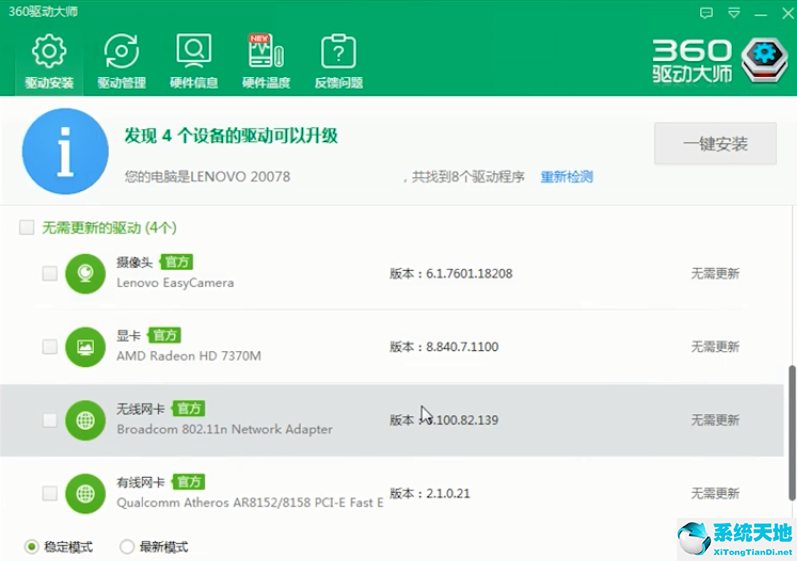Click version text 8.840.7.1100

[x=462, y=347]
